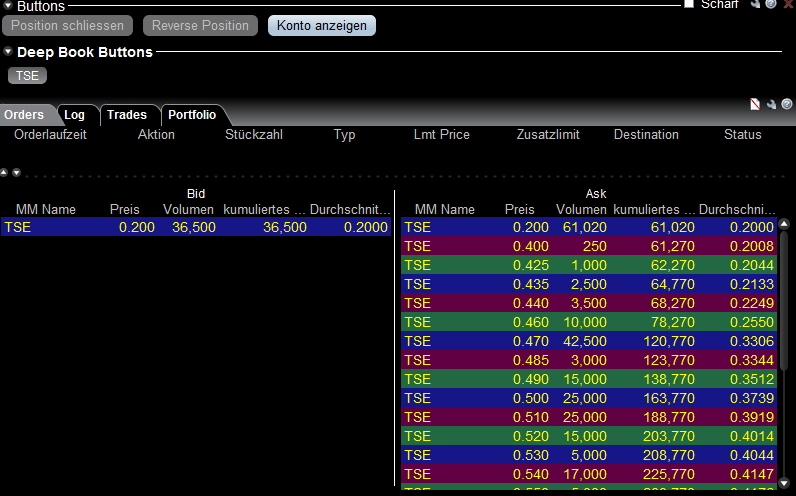Click the down arrow splitter above the book
This screenshot has width=796, height=496.
point(16,173)
